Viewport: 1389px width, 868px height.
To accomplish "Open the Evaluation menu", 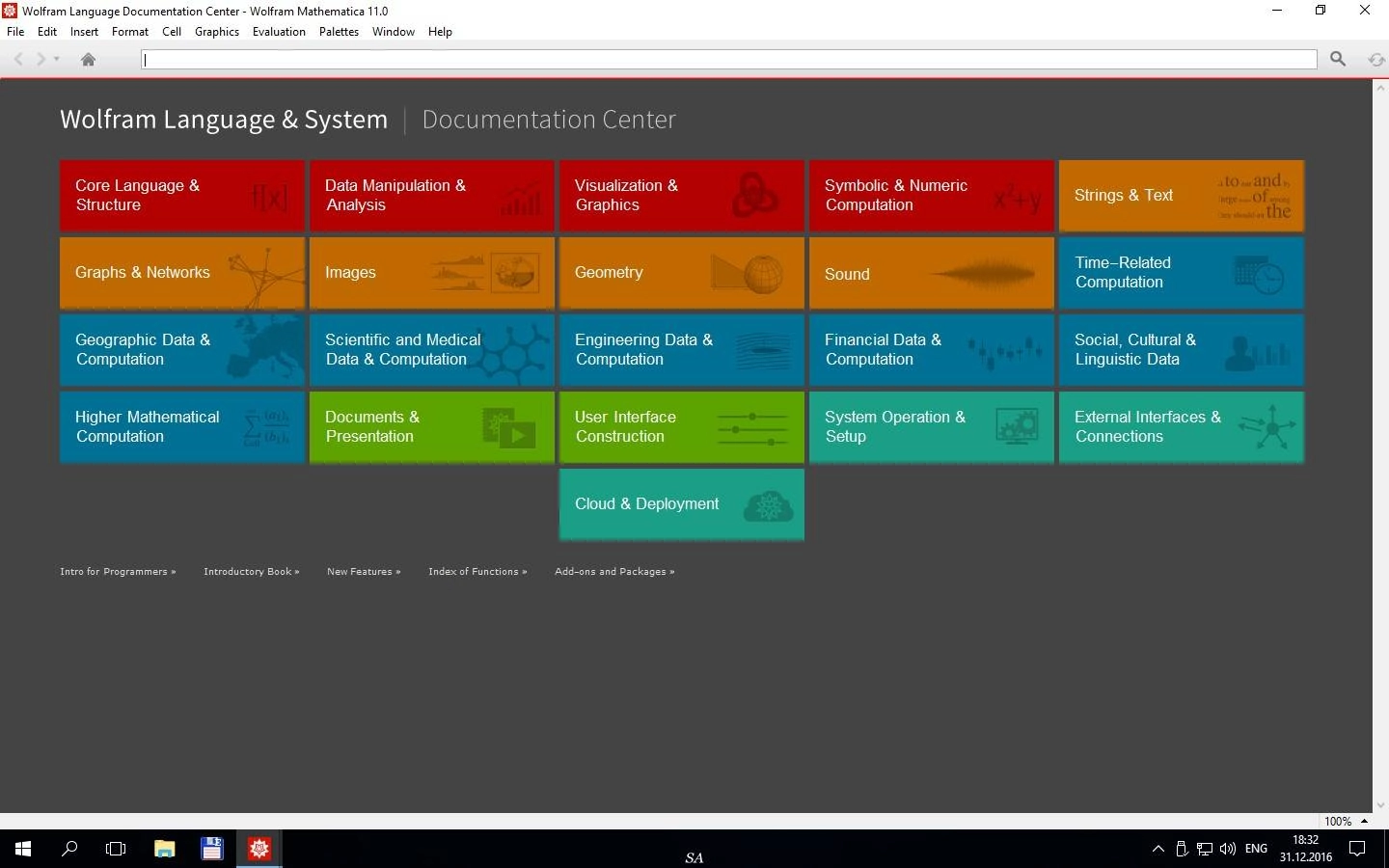I will (279, 32).
